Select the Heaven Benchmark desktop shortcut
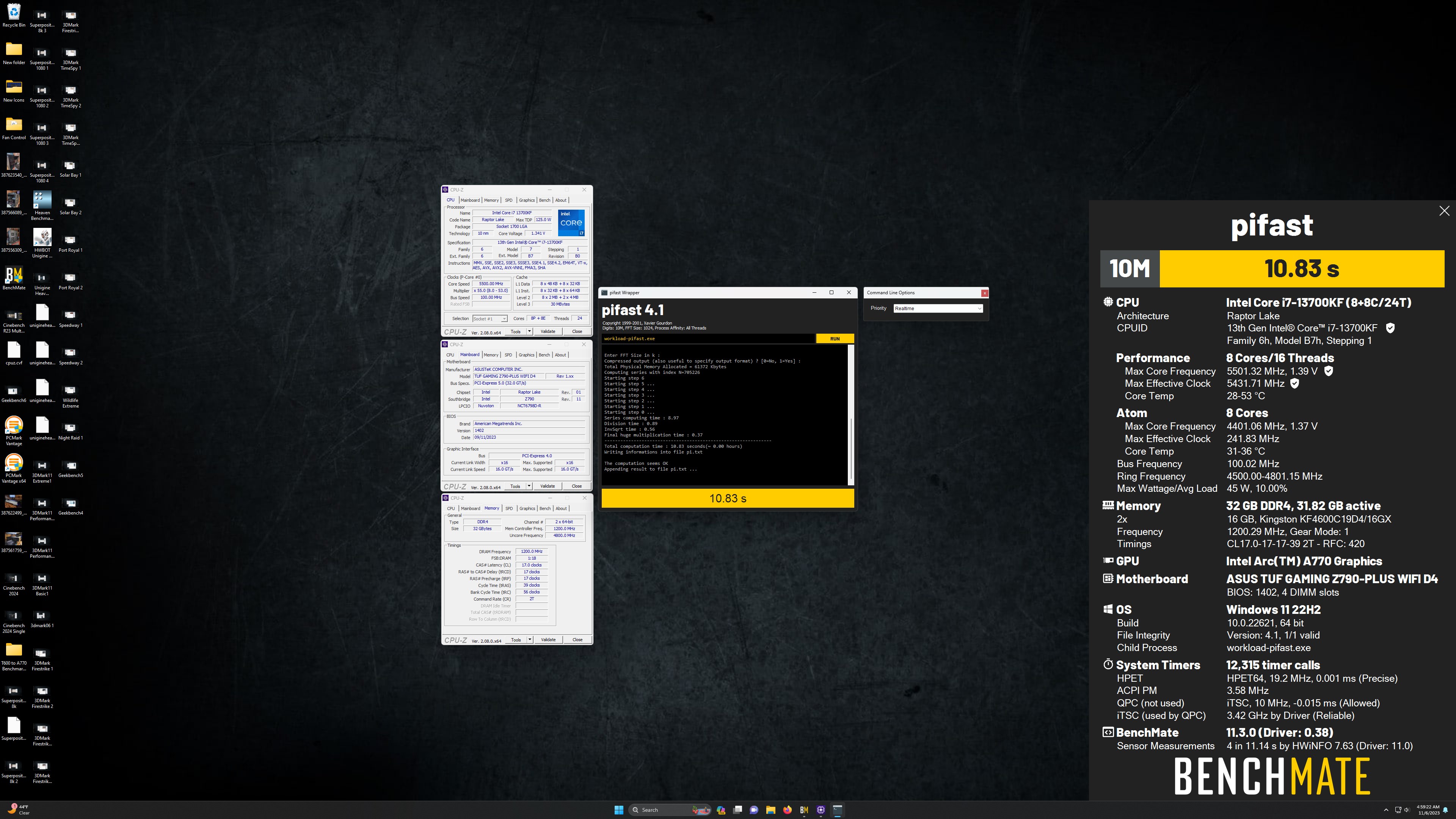Viewport: 1456px width, 819px height. point(42,206)
